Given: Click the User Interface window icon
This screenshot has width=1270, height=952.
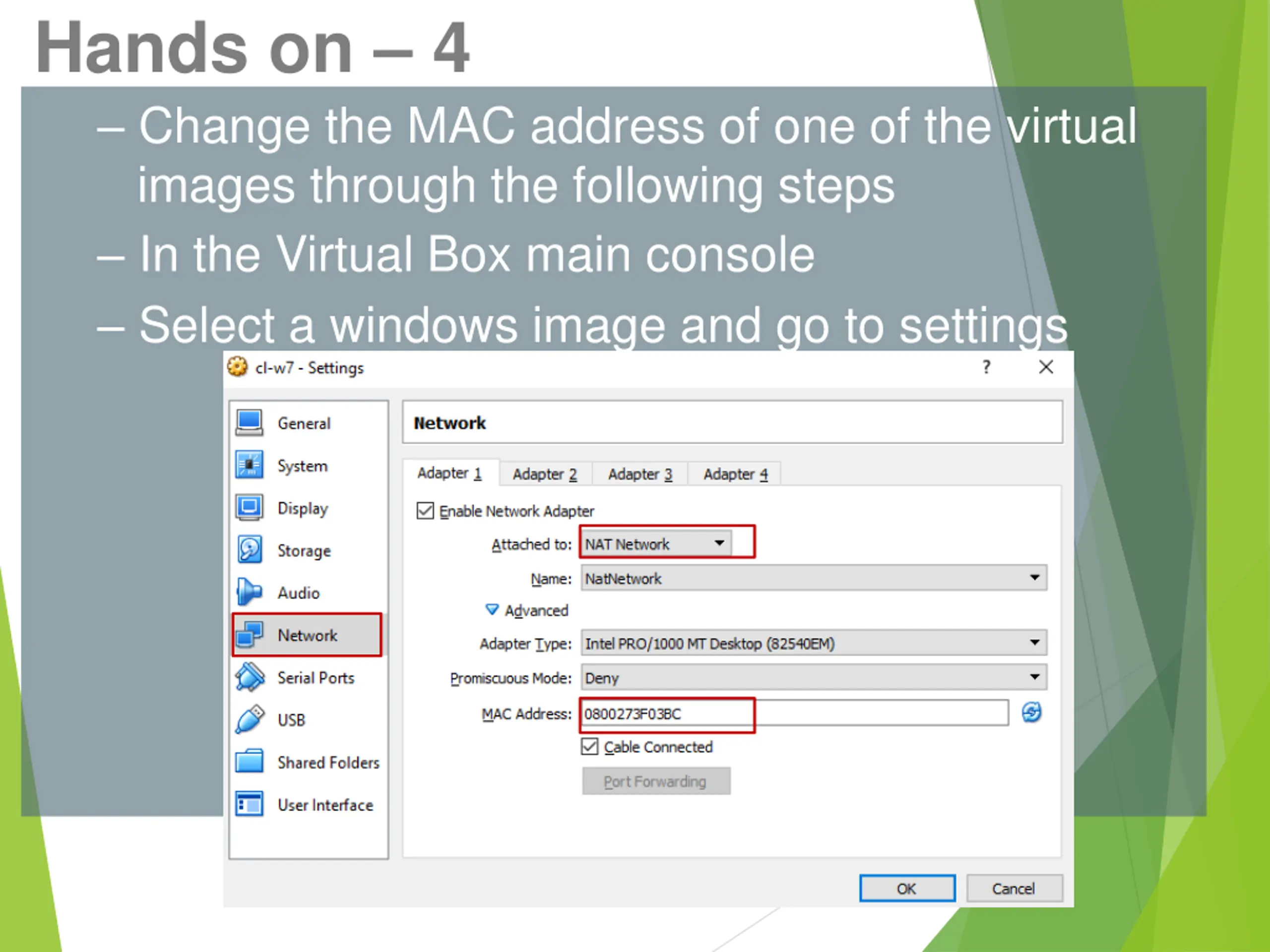Looking at the screenshot, I should (x=249, y=804).
